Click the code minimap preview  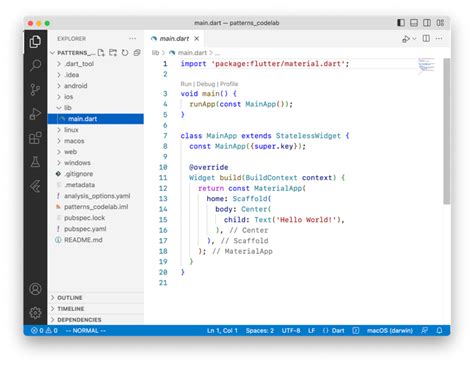[x=426, y=65]
